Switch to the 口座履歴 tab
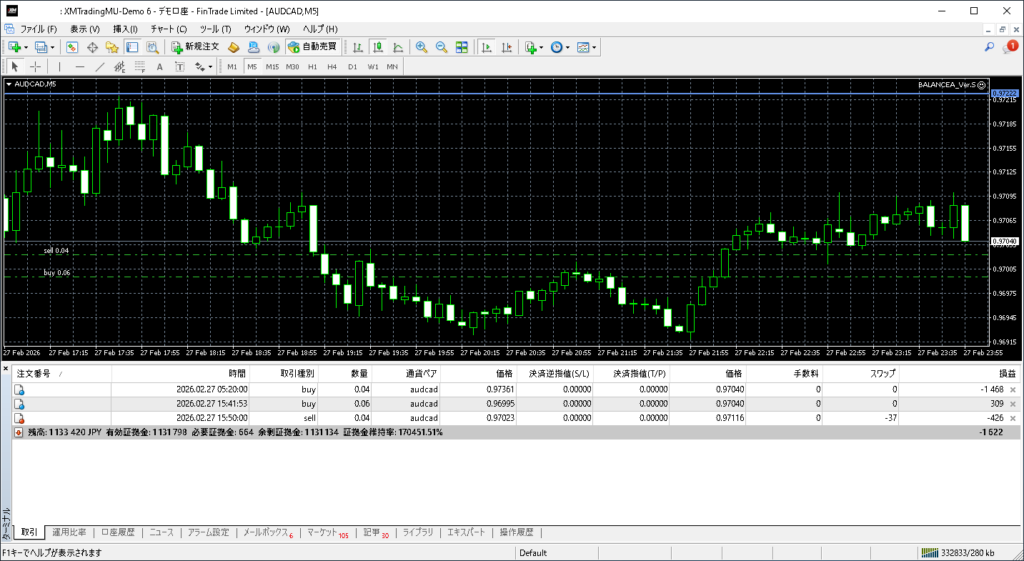Viewport: 1024px width, 561px height. 118,532
